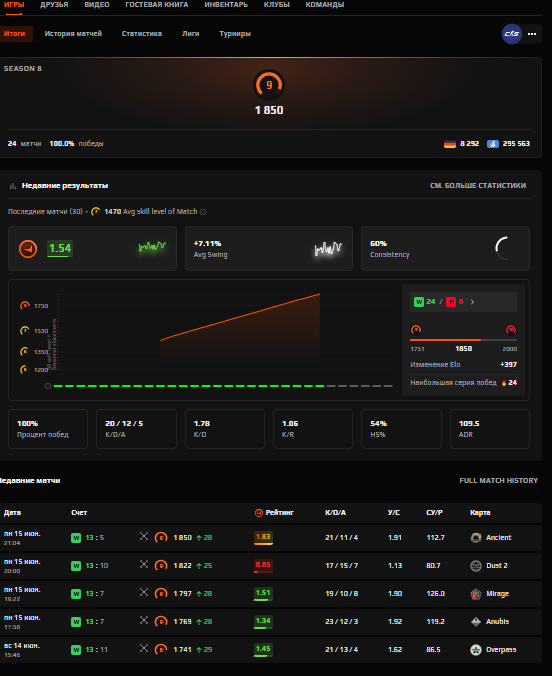
Task: Open the КОМАНДЫ tab
Action: 325,5
